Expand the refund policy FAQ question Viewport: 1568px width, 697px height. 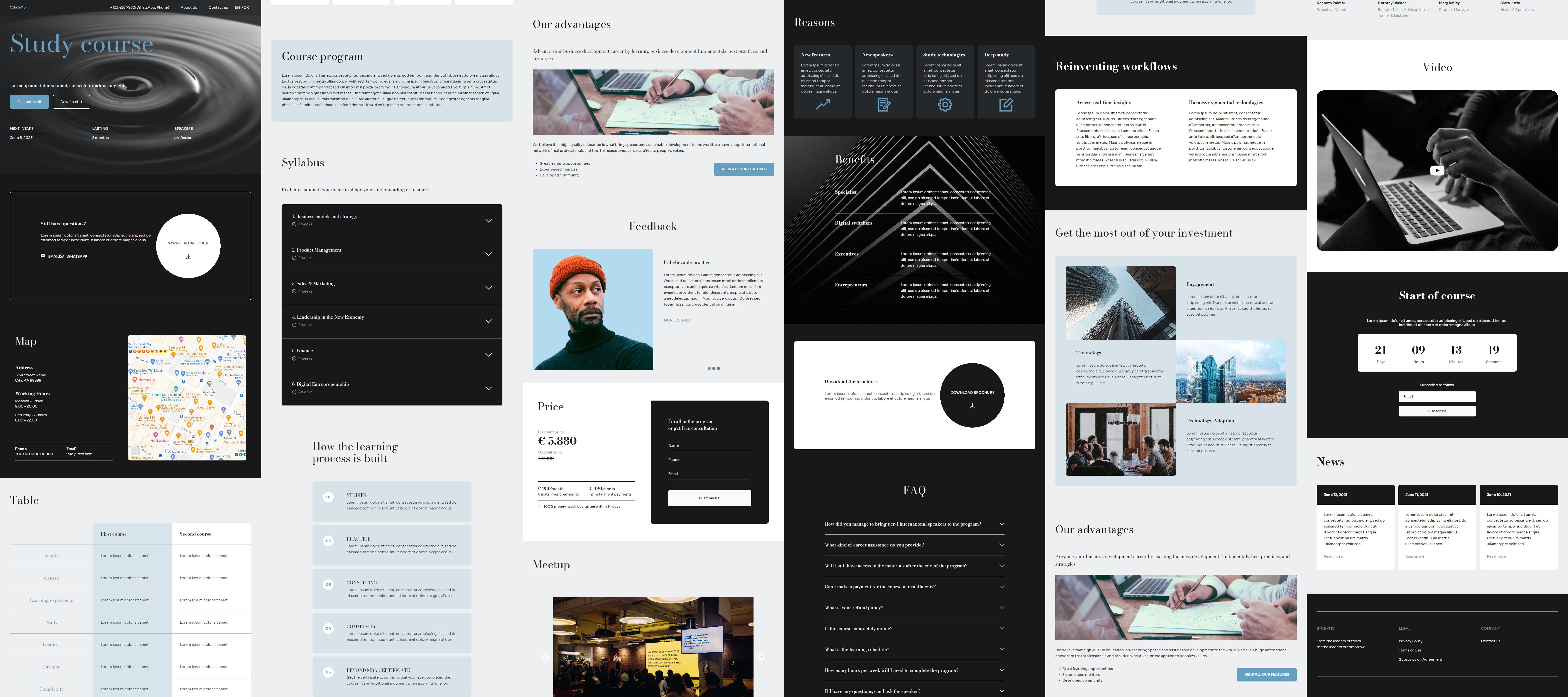click(x=1002, y=607)
